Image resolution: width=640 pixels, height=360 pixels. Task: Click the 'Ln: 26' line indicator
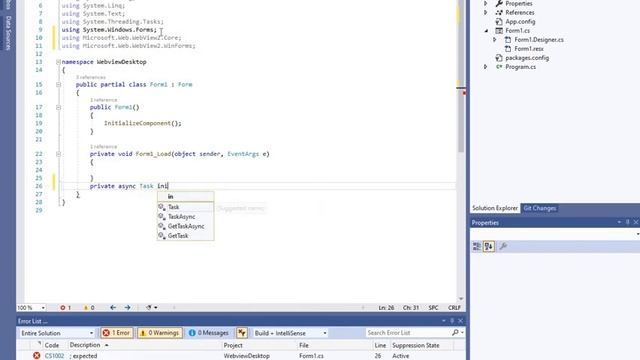tap(386, 308)
